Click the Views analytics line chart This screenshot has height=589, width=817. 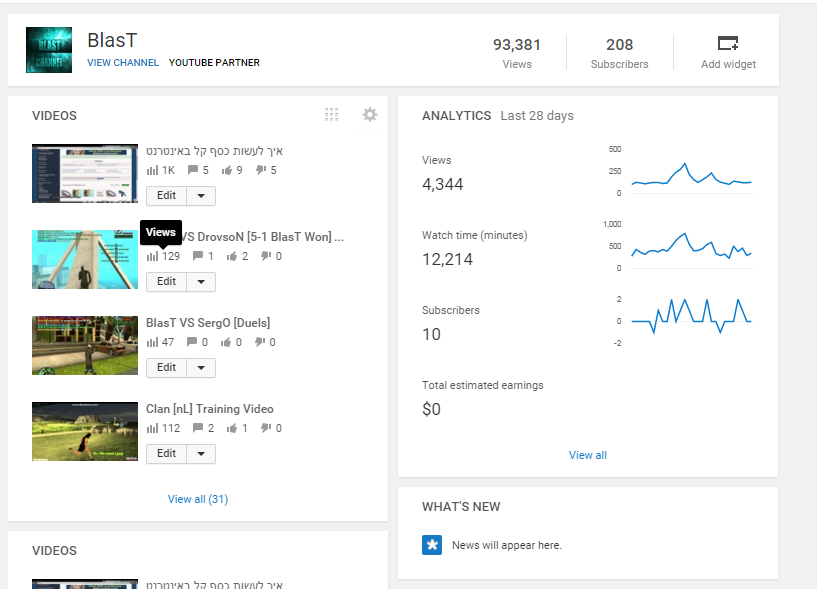point(690,173)
